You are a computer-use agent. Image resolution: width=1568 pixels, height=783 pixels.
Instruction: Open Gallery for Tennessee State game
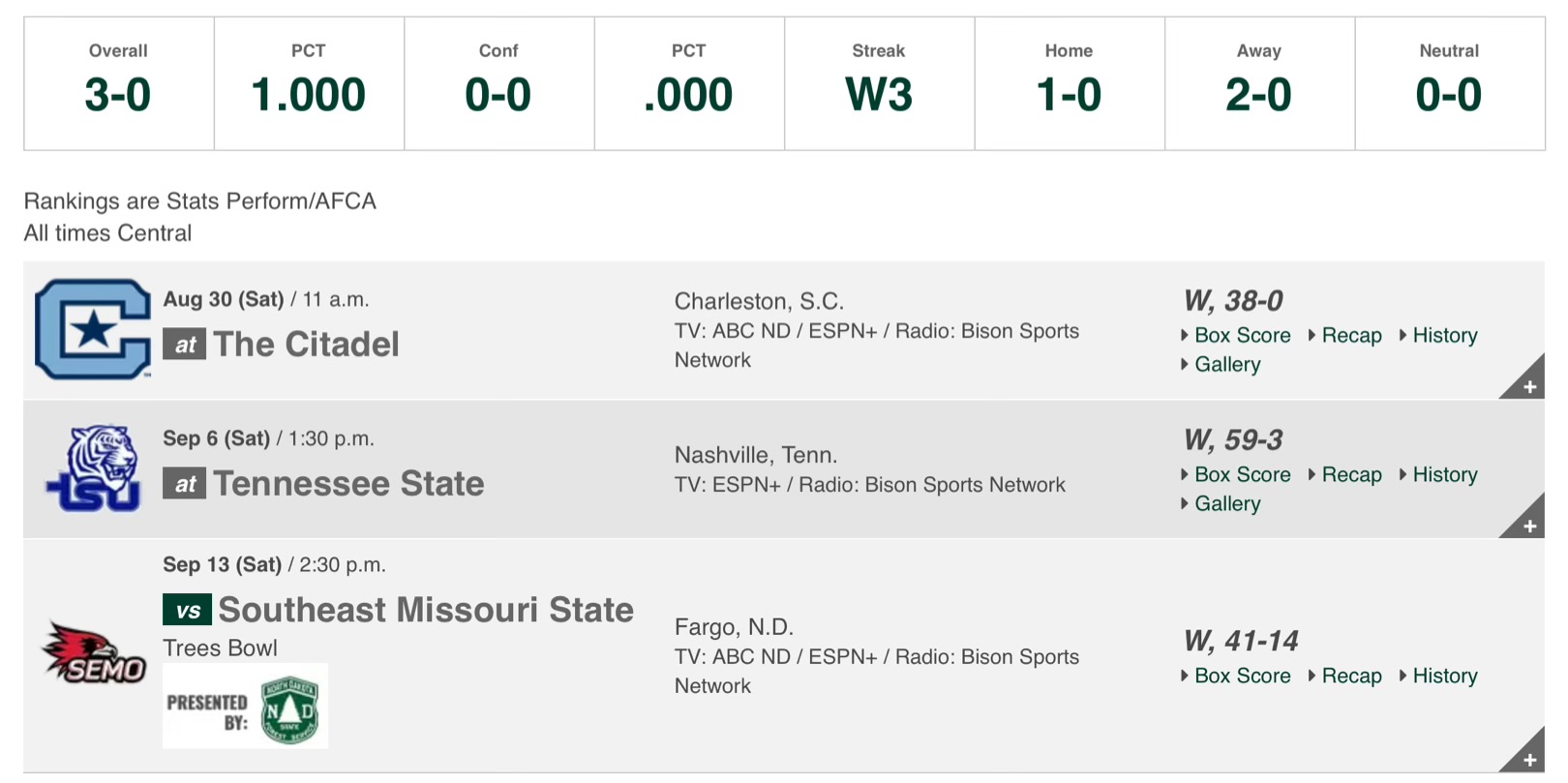coord(1226,504)
